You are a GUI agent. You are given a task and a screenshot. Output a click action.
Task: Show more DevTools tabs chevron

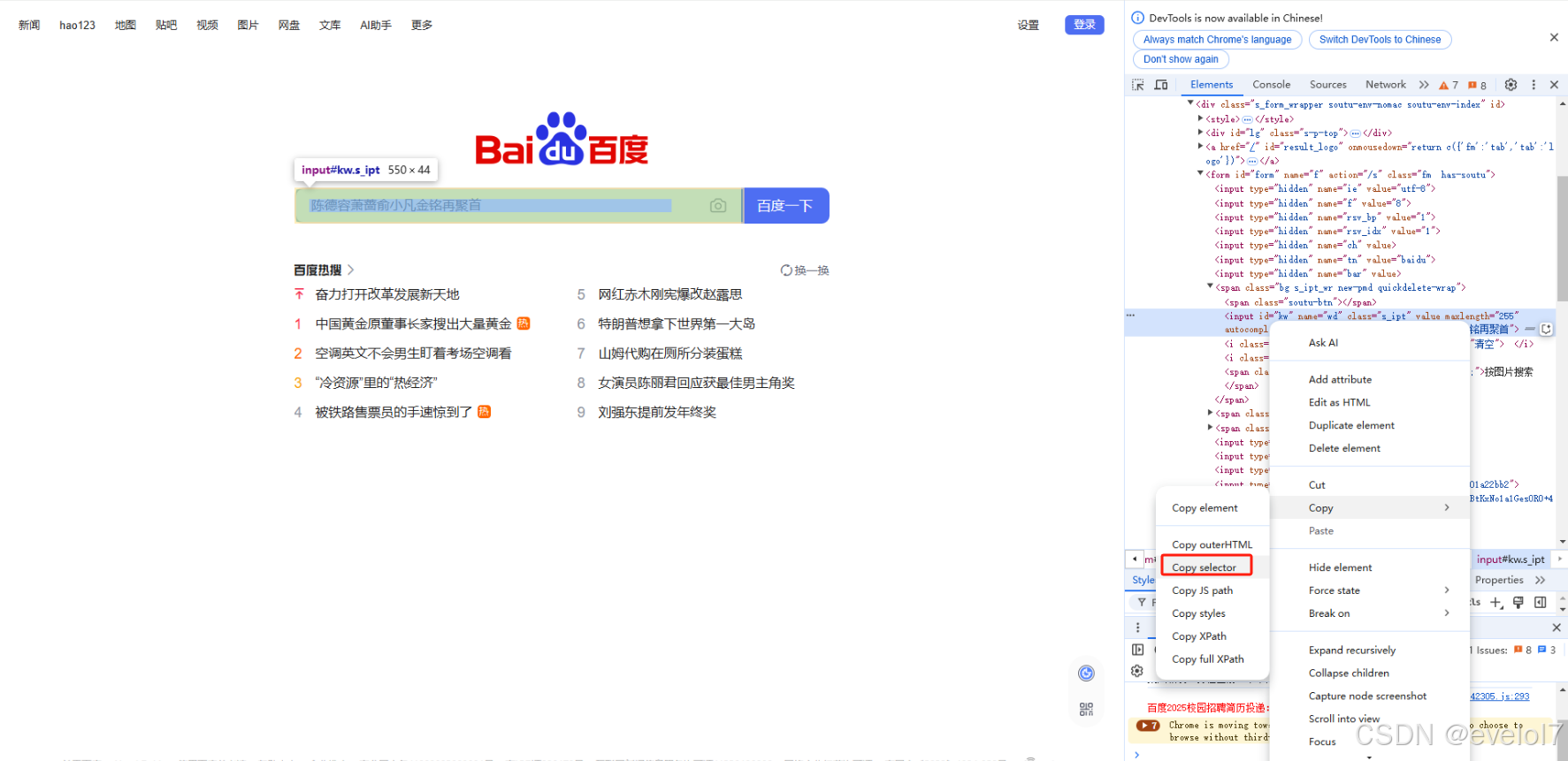pos(1424,85)
